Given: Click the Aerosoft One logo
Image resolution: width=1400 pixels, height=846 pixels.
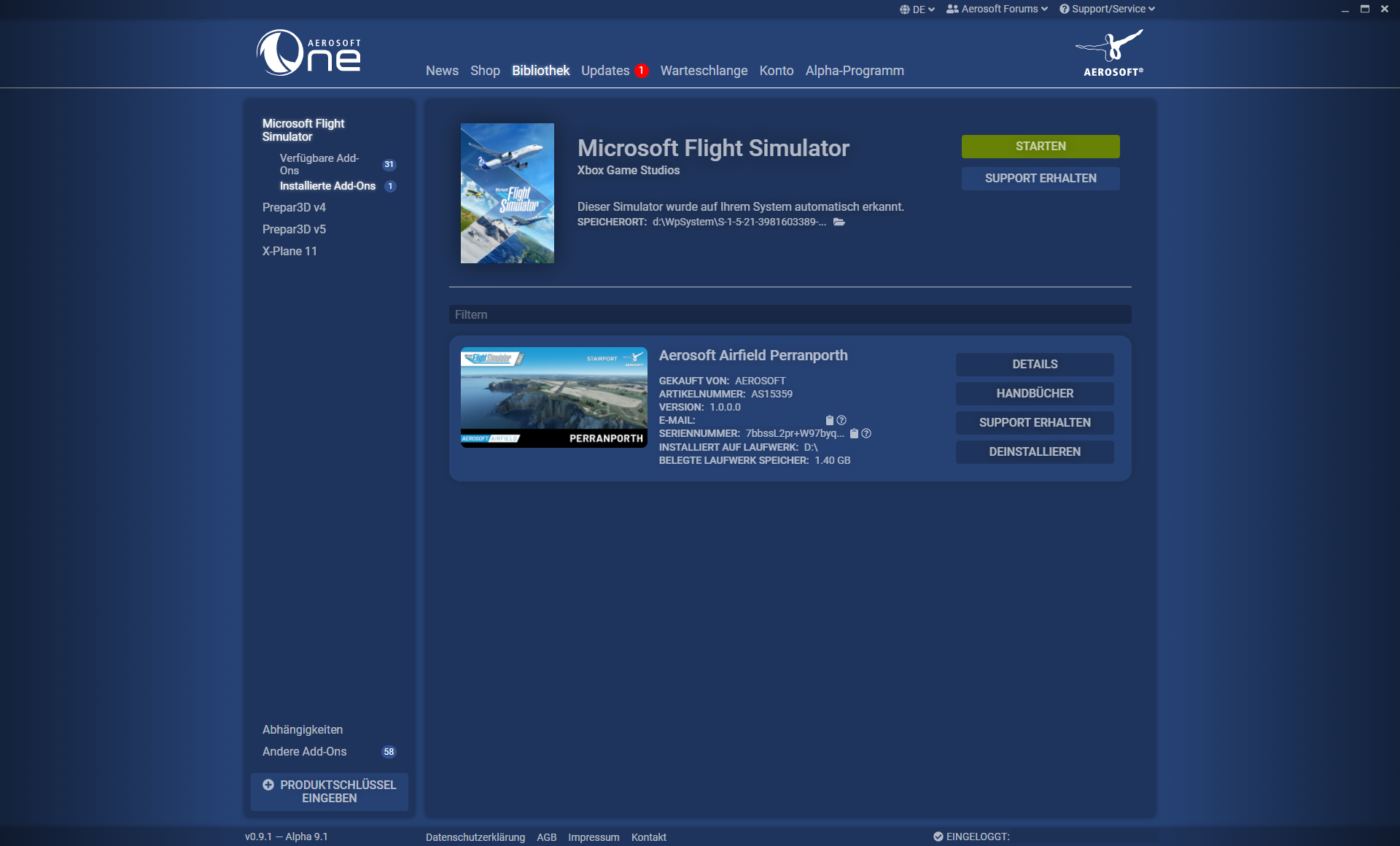Looking at the screenshot, I should click(x=309, y=53).
